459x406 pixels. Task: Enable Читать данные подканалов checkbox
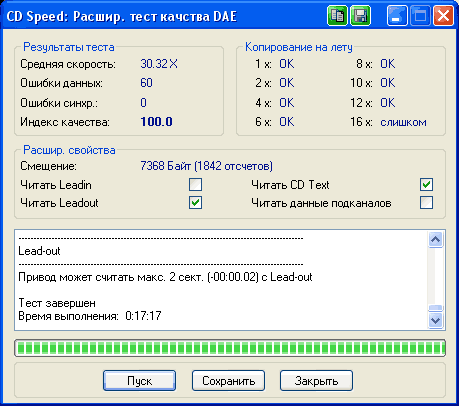[x=427, y=203]
